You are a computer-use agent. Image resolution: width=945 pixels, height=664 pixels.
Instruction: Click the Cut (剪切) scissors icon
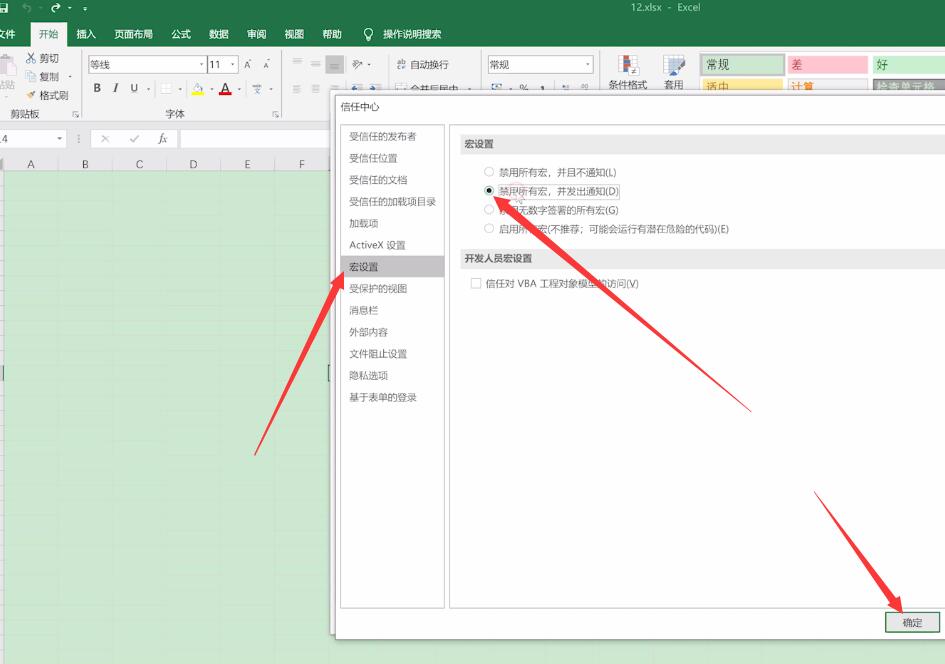coord(31,58)
